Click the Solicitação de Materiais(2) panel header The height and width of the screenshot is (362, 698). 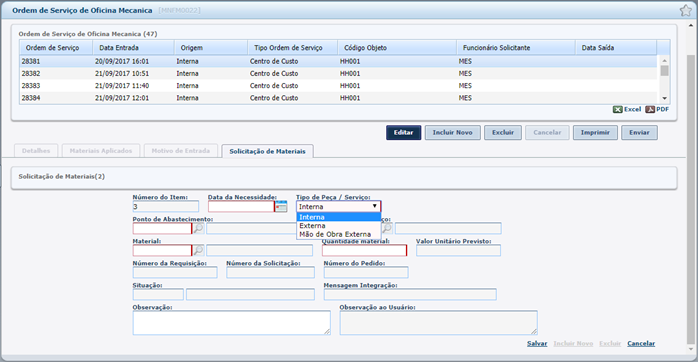pyautogui.click(x=344, y=177)
